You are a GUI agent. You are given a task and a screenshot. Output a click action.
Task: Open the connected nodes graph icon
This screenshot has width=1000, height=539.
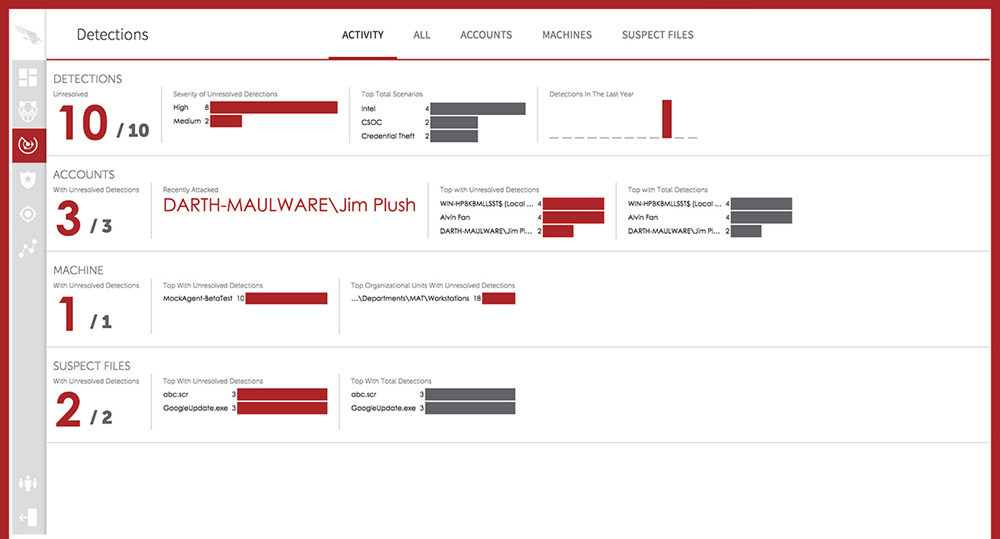coord(28,248)
